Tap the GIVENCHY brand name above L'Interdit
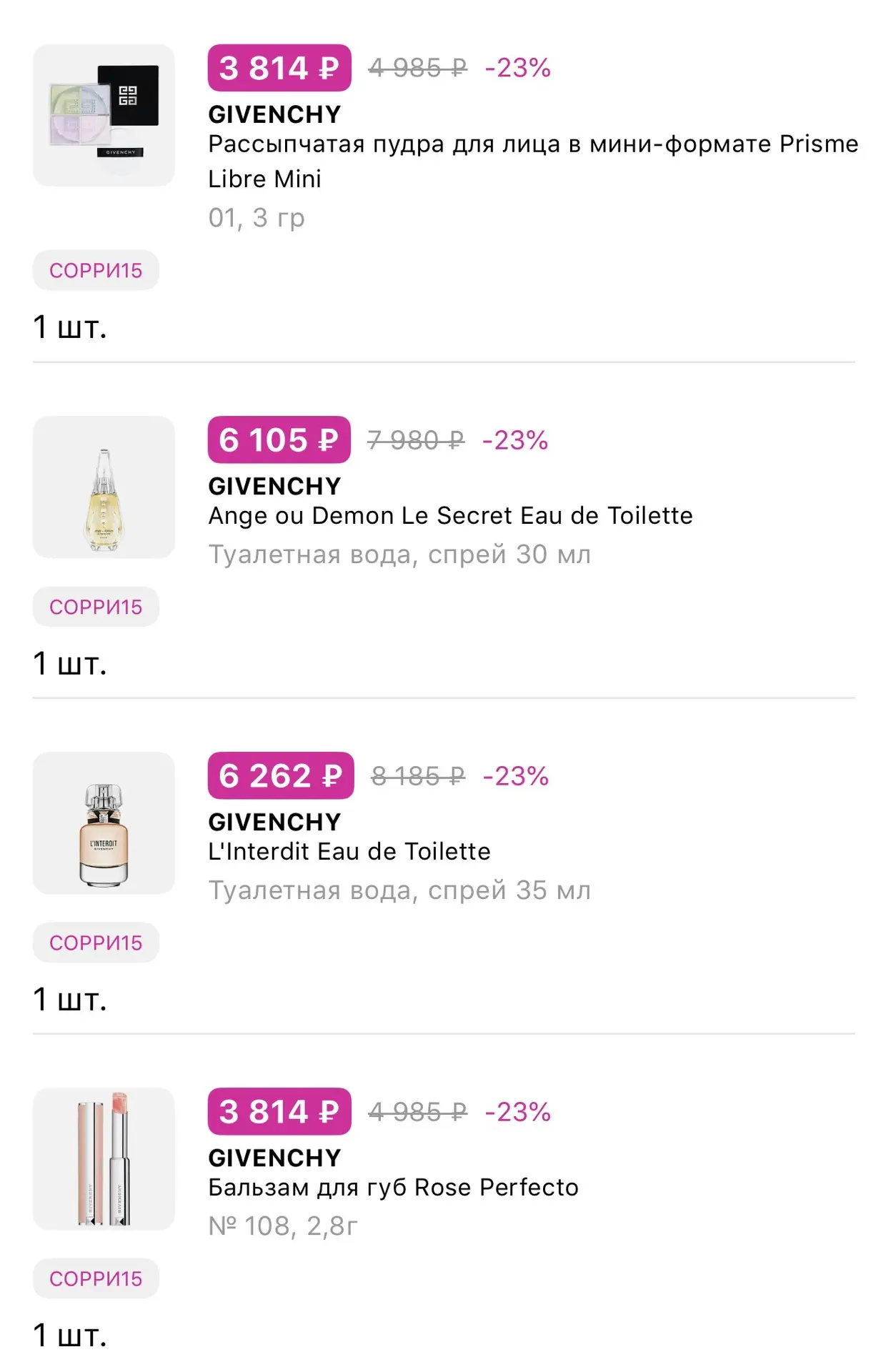The height and width of the screenshot is (1372, 896). [x=274, y=822]
